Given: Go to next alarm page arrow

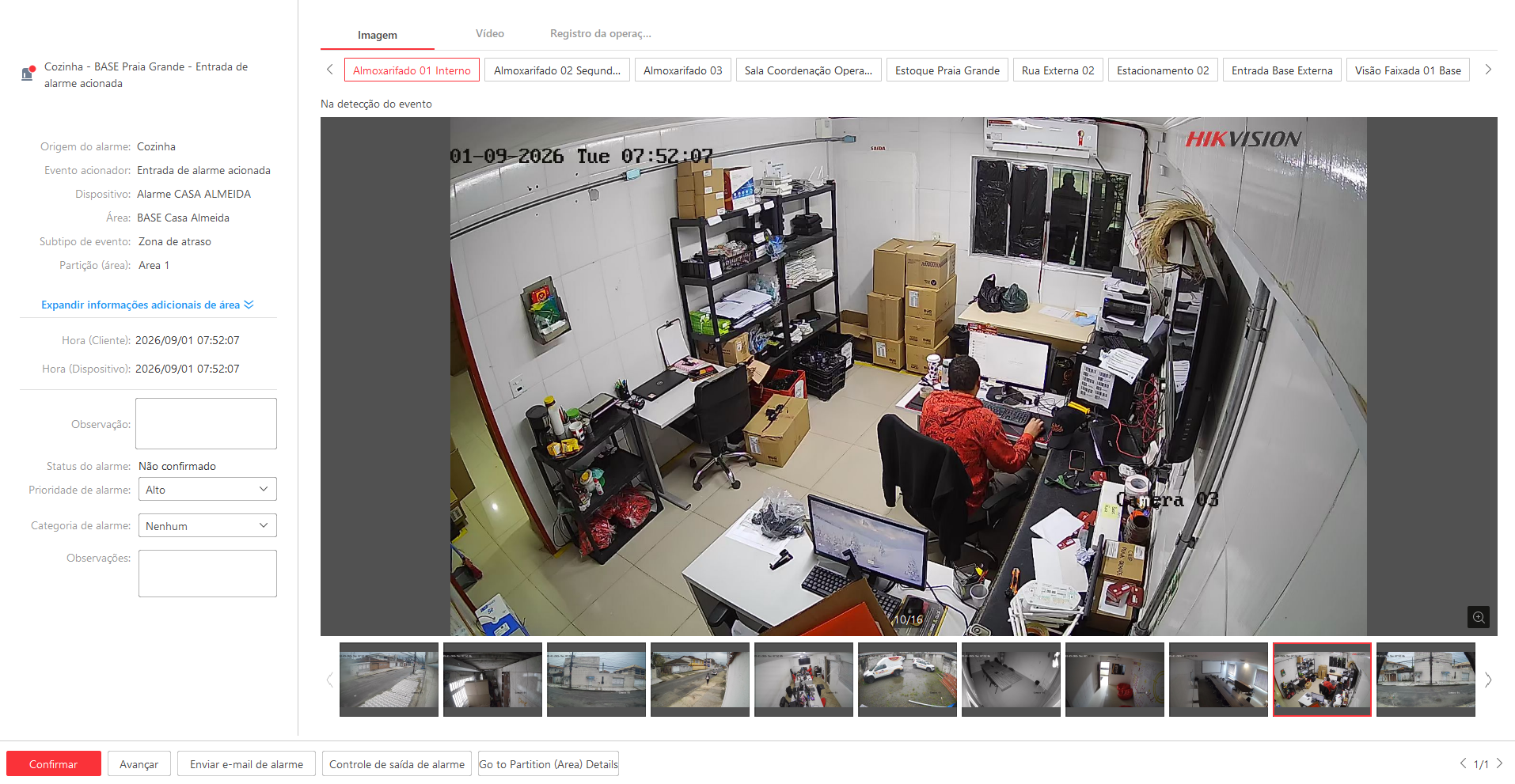Looking at the screenshot, I should tap(1499, 763).
